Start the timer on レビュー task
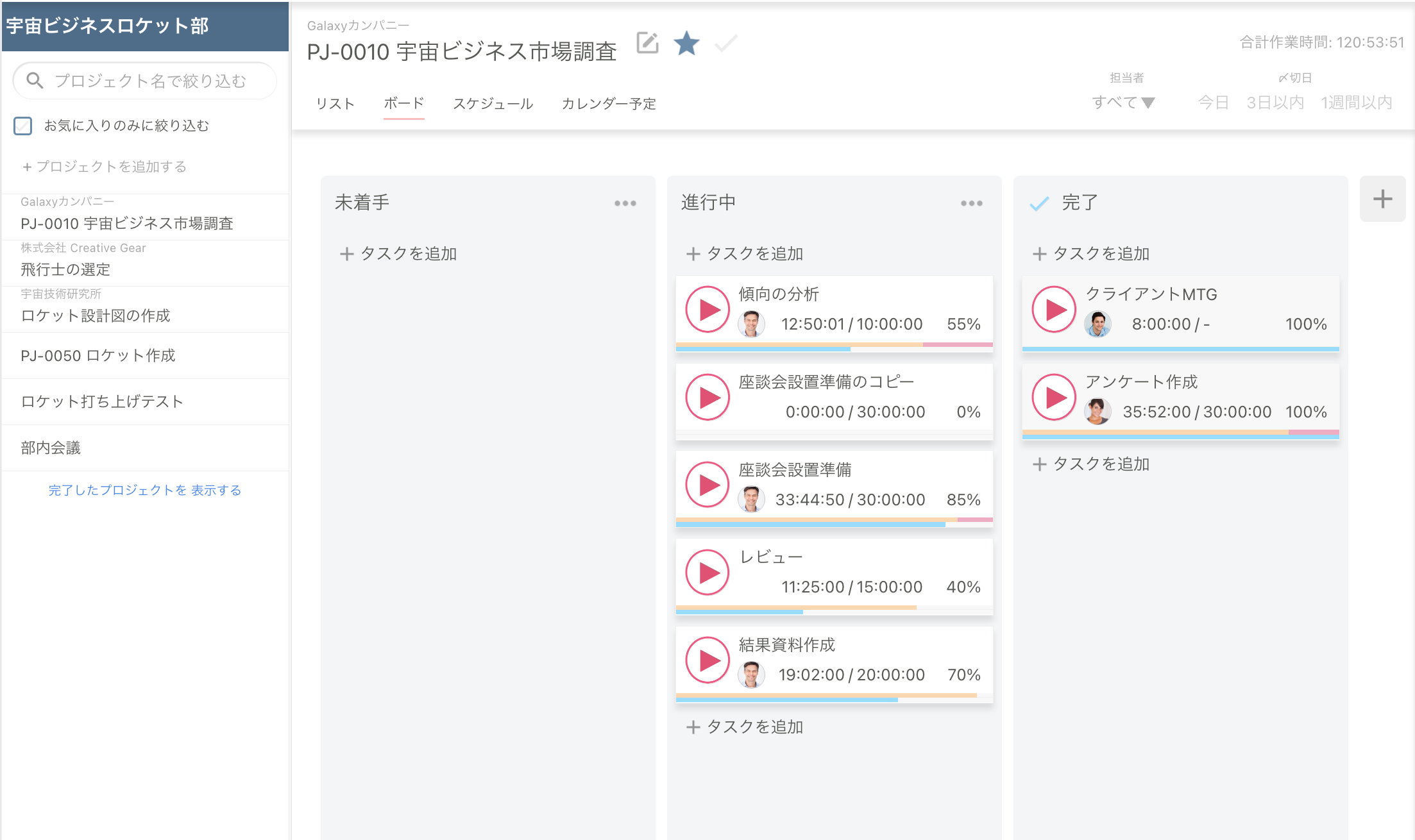1415x840 pixels. [707, 572]
